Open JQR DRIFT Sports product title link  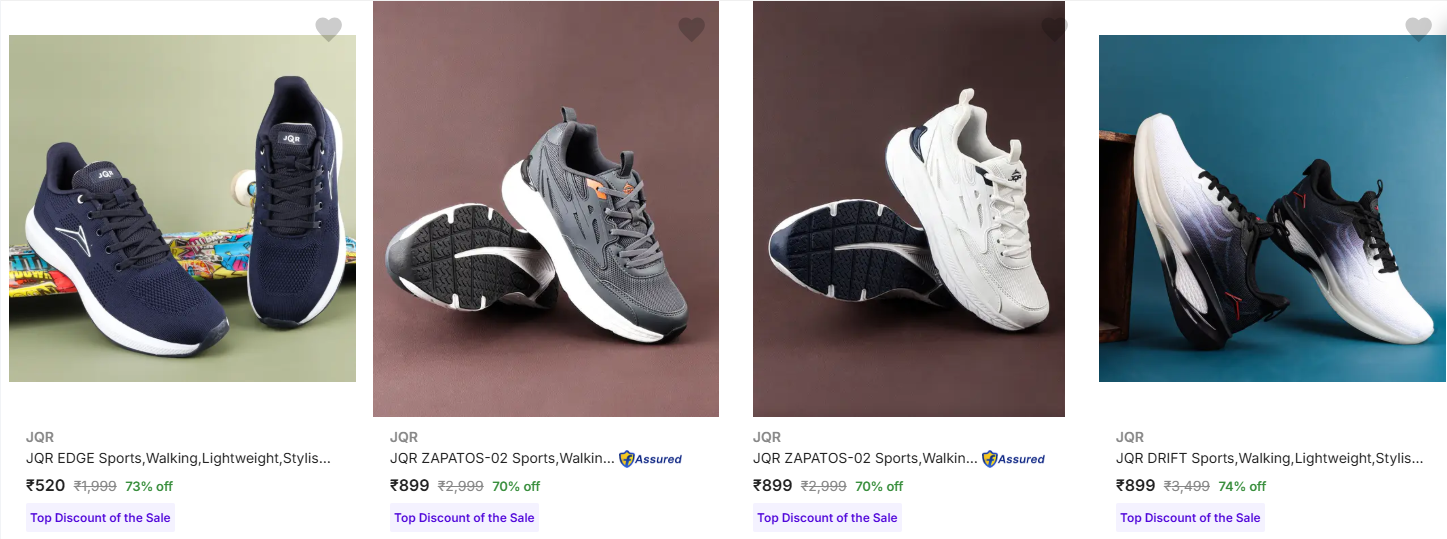click(1270, 458)
